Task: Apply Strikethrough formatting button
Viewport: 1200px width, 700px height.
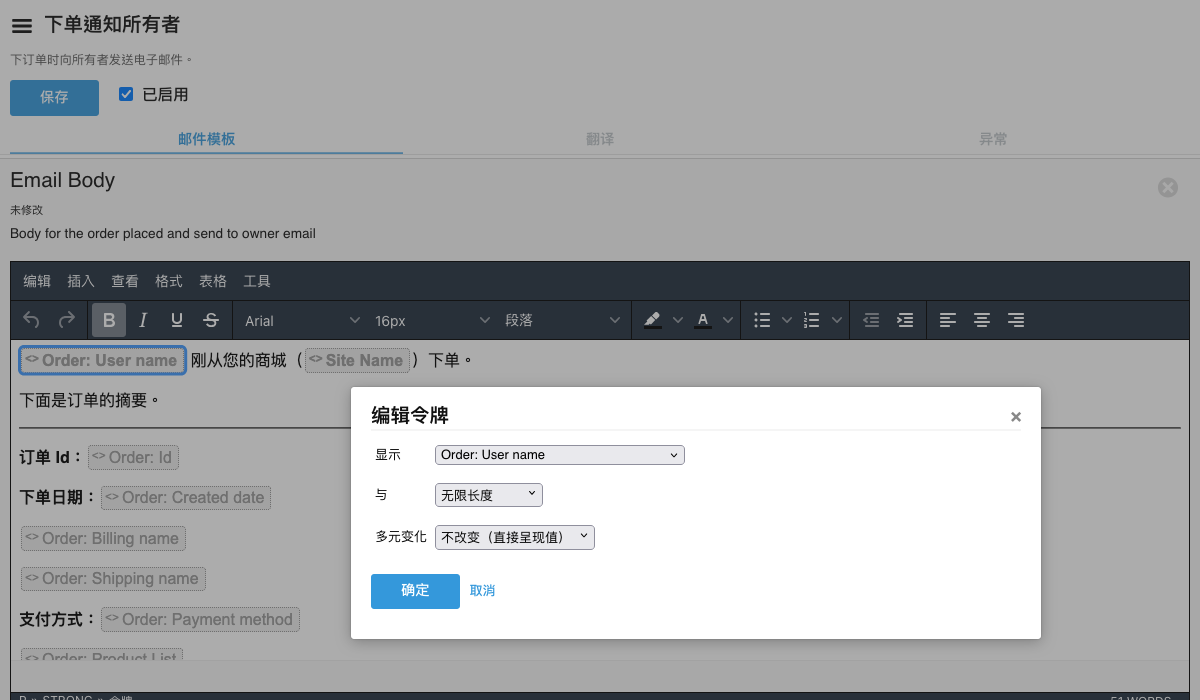Action: pos(211,320)
